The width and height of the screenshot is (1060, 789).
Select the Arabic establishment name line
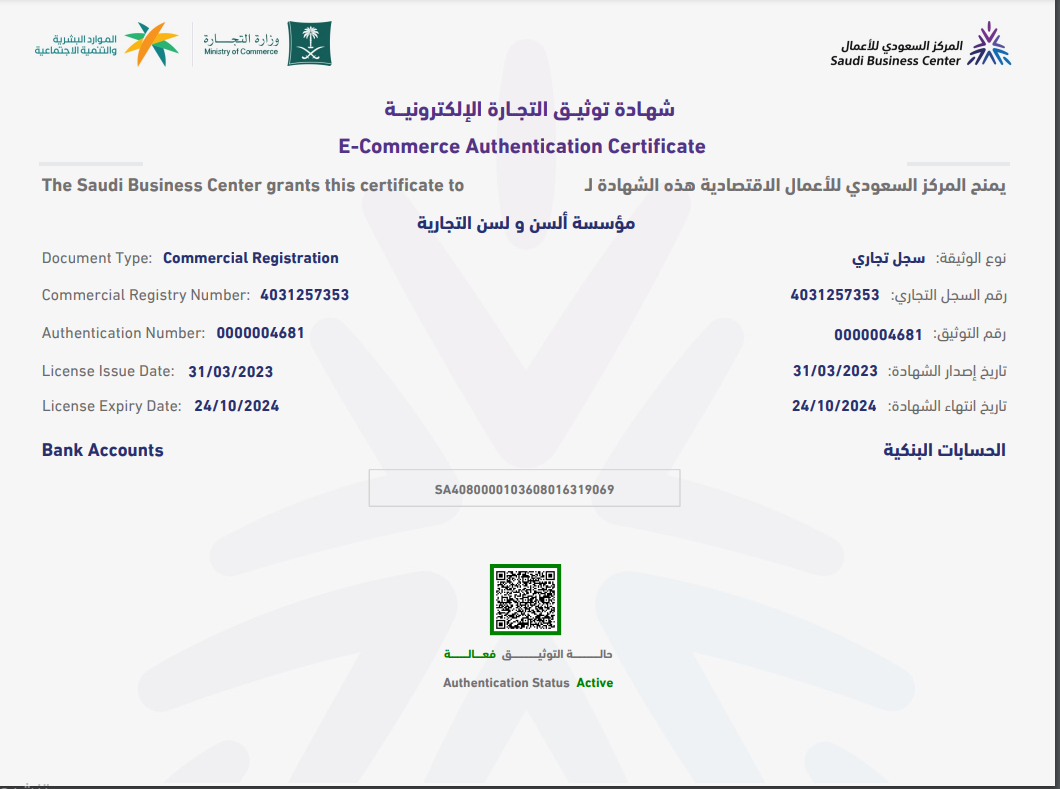[526, 223]
